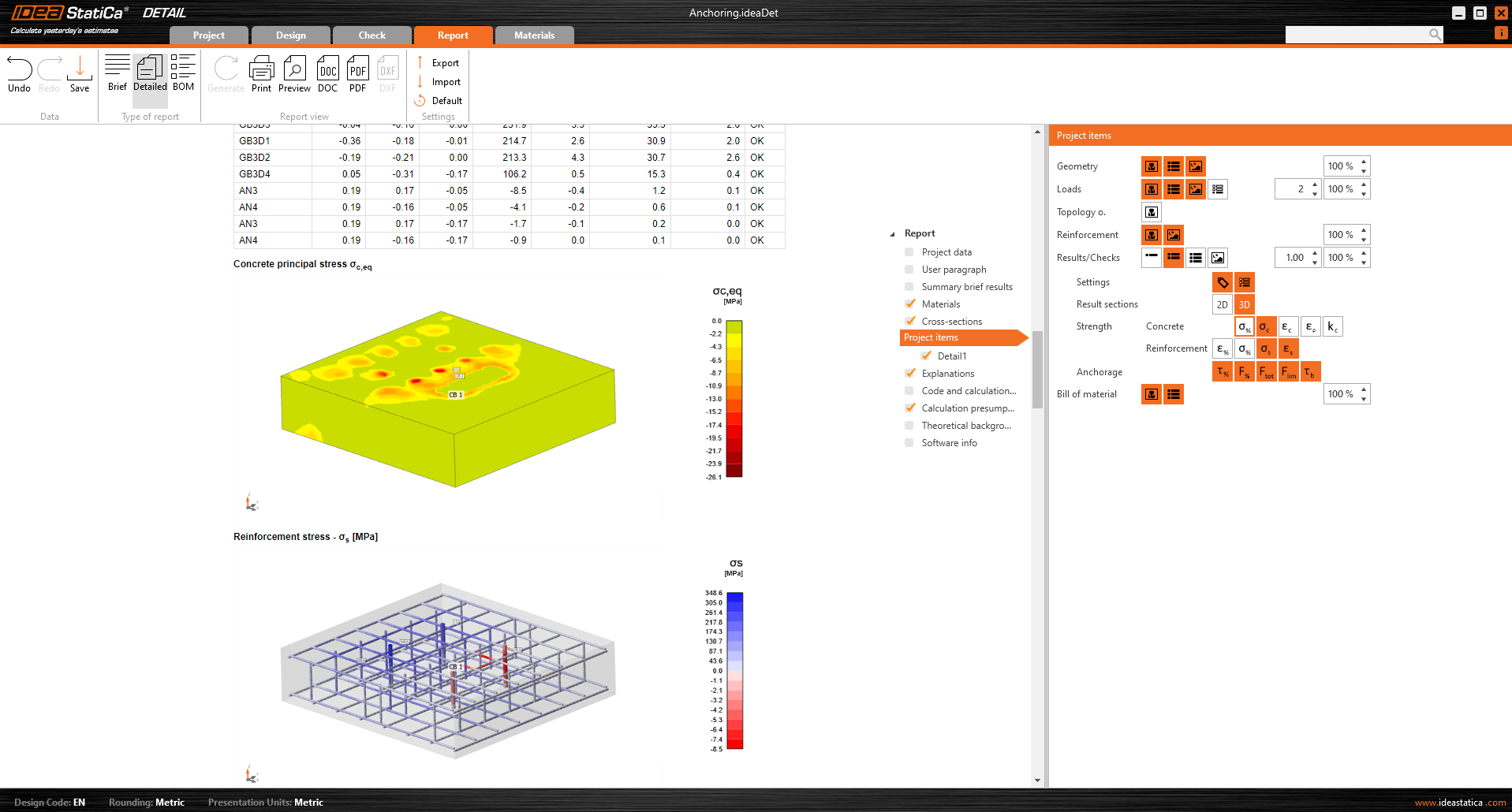The height and width of the screenshot is (812, 1512).
Task: Export report as PDF
Action: click(x=357, y=74)
